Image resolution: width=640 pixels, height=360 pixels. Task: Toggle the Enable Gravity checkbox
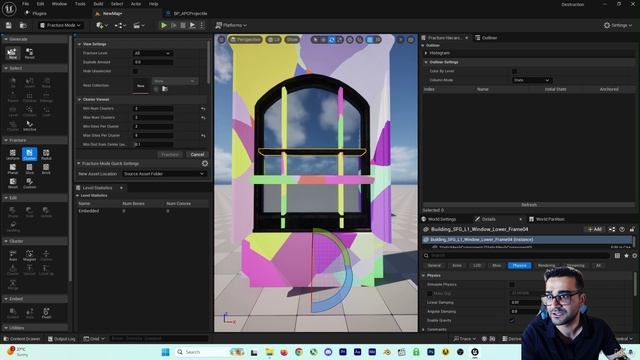click(512, 320)
